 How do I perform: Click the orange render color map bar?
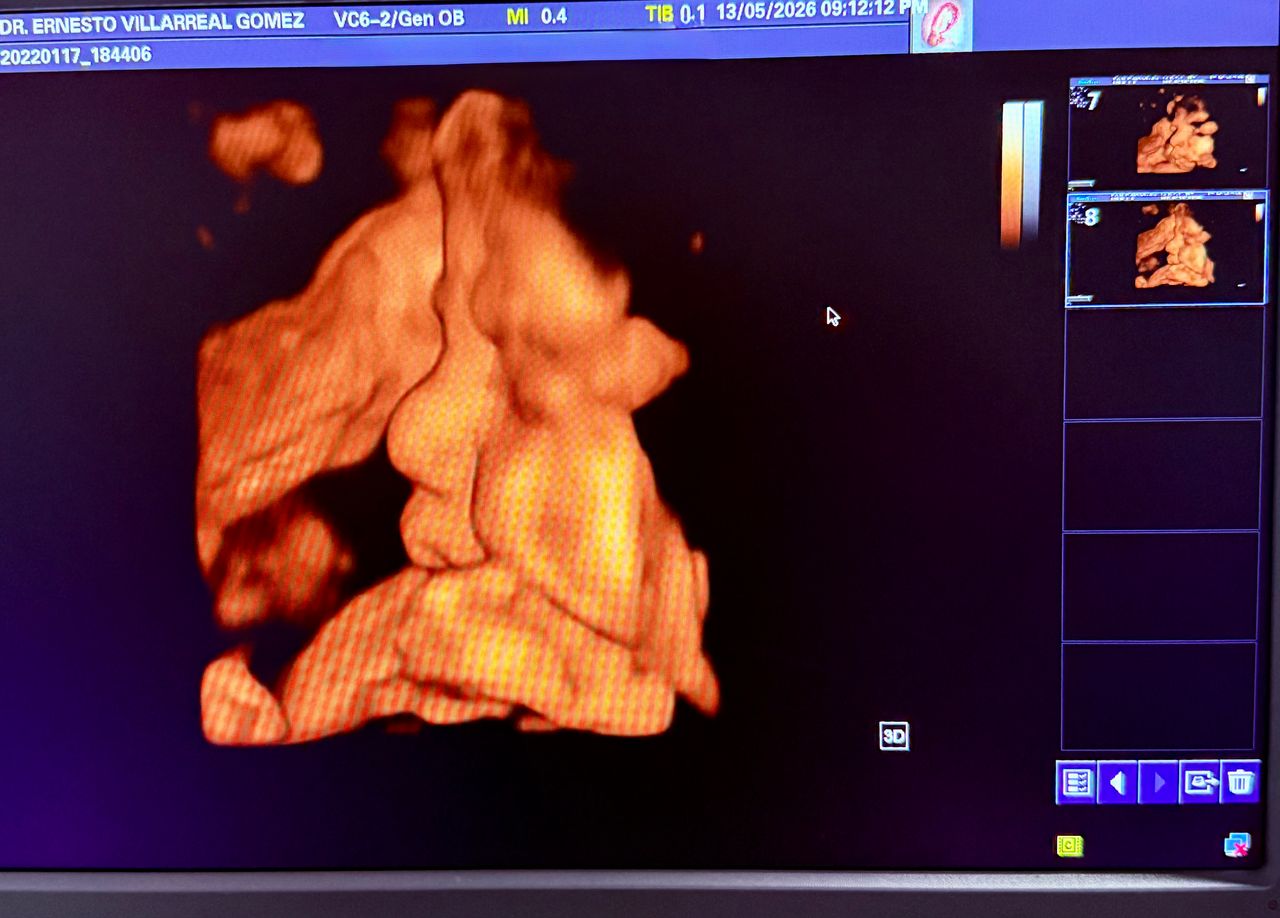[x=1012, y=174]
